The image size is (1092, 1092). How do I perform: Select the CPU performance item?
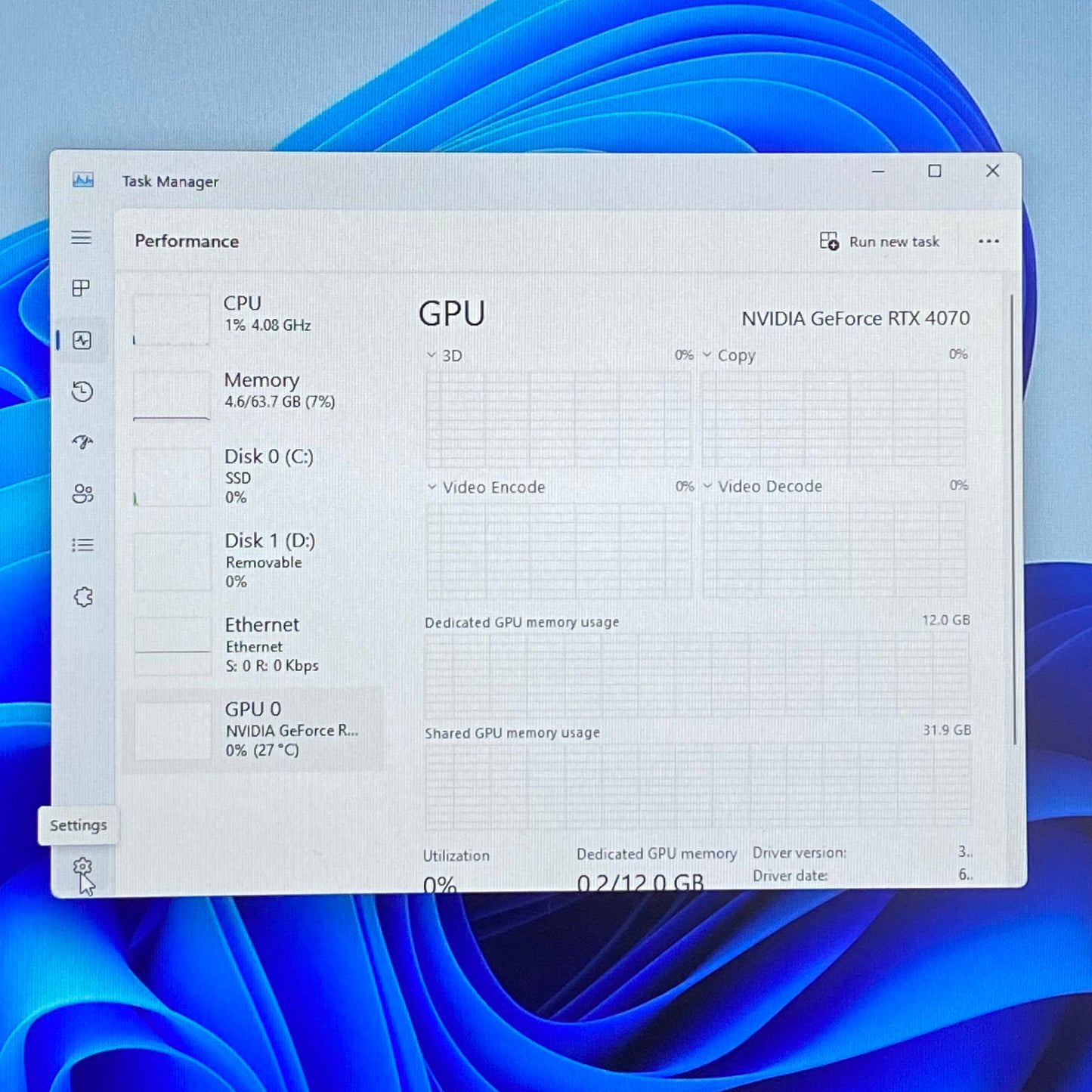252,319
